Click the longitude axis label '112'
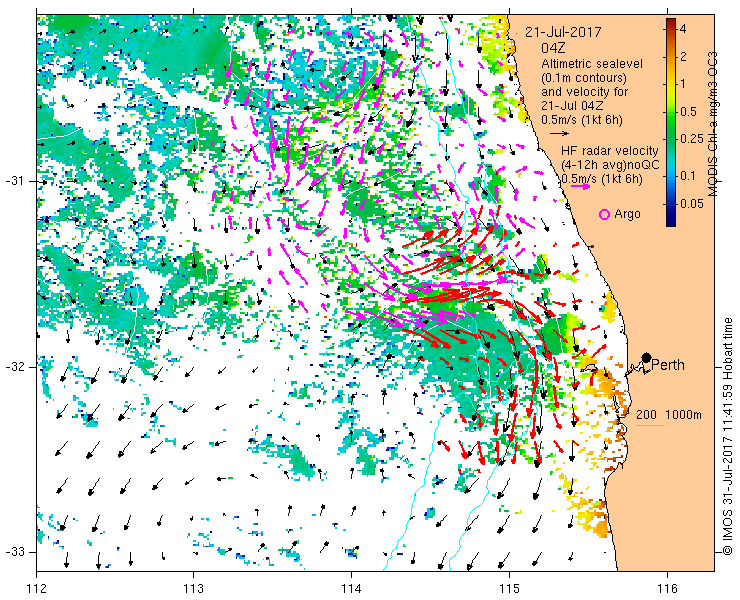 (37, 589)
